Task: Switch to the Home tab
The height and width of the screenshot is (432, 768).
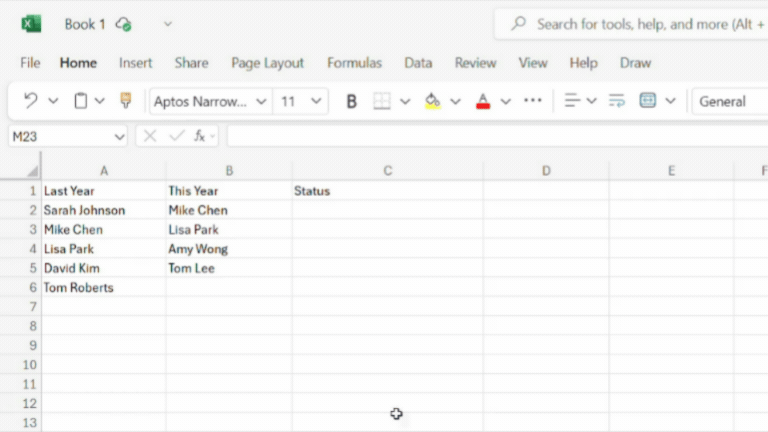Action: (x=78, y=63)
